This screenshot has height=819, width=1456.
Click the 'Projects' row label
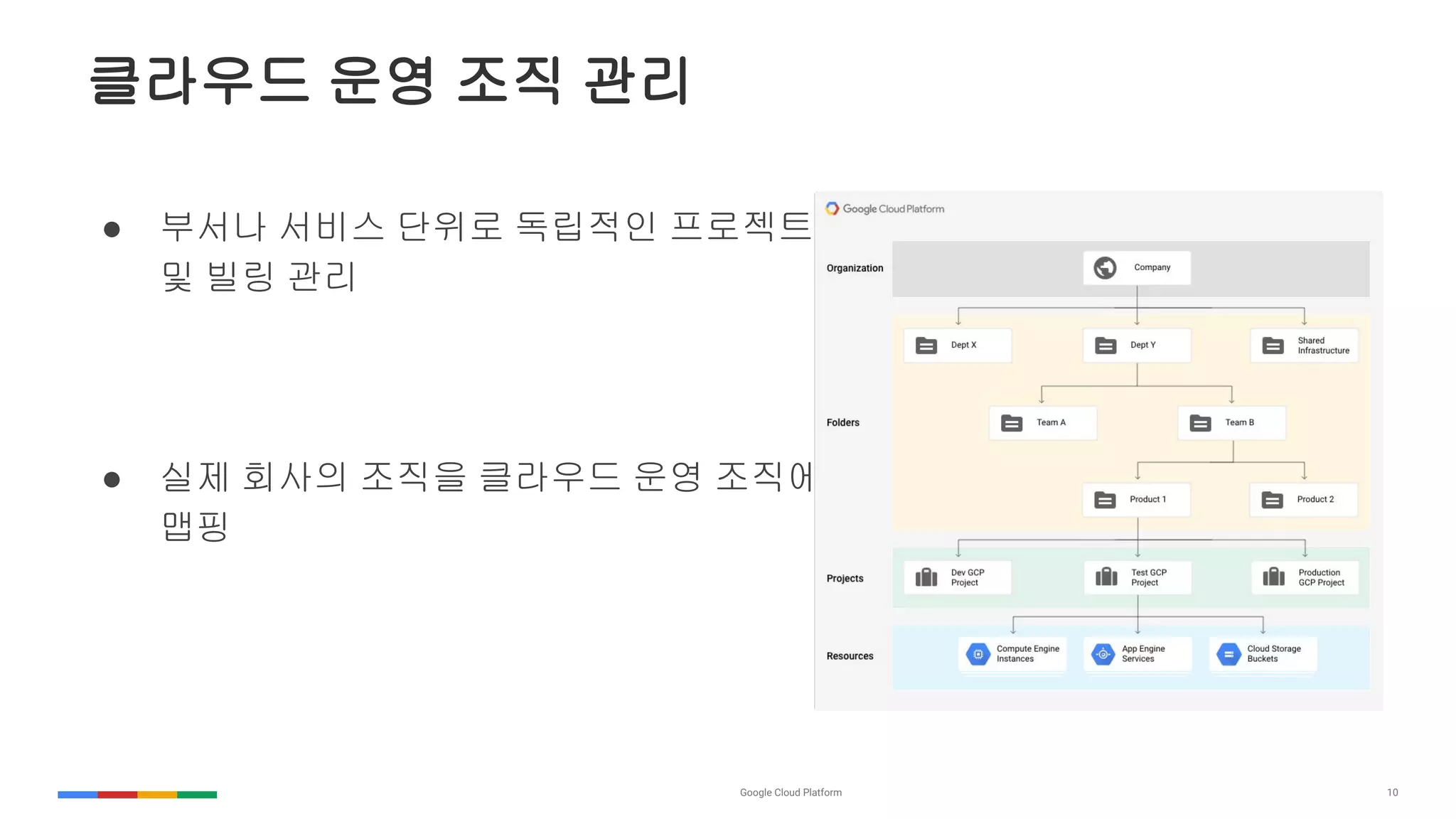(x=845, y=578)
